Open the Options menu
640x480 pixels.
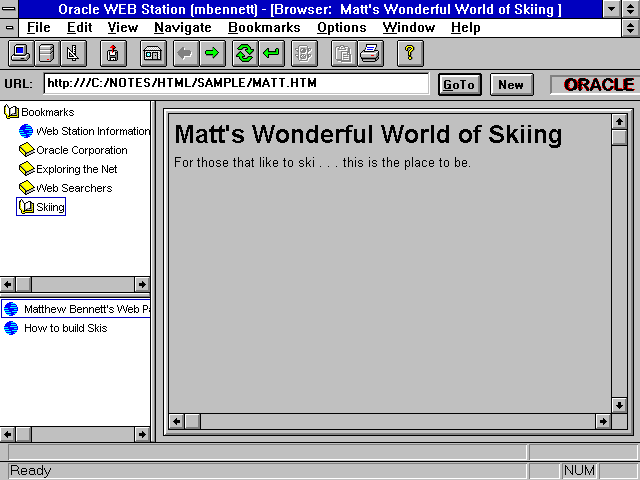point(341,28)
